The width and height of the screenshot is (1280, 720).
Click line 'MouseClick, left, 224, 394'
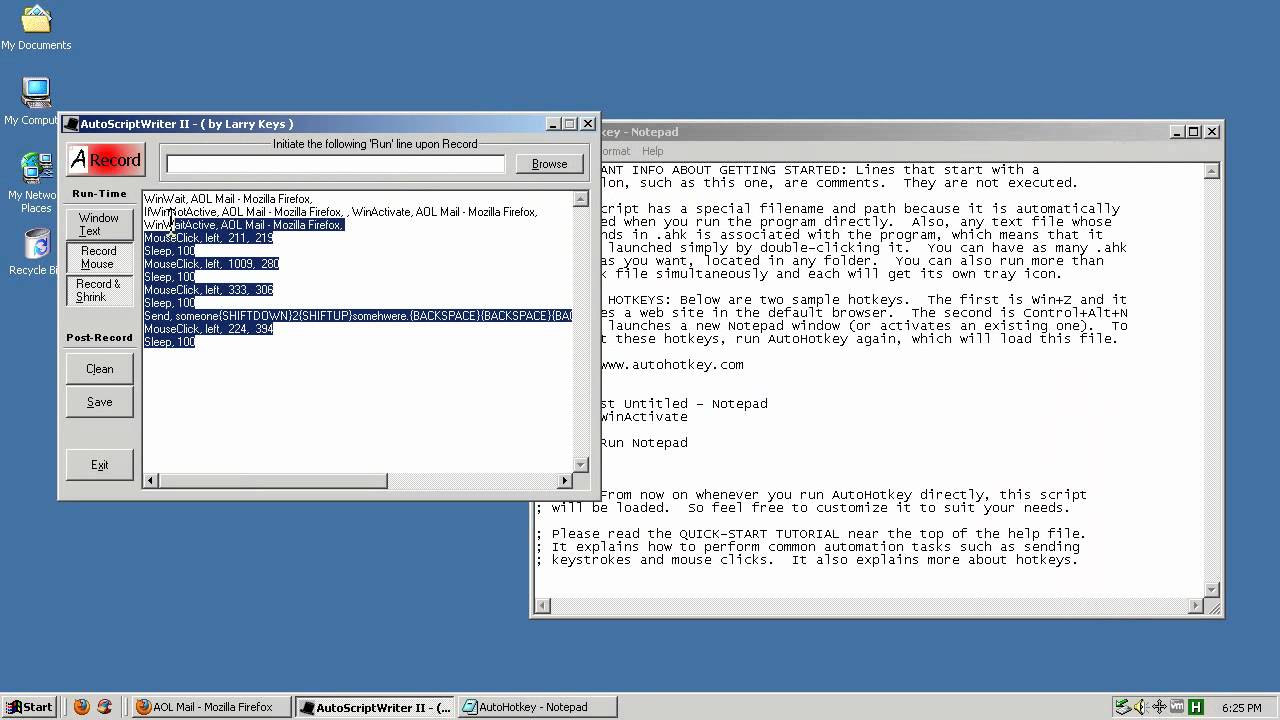(208, 329)
